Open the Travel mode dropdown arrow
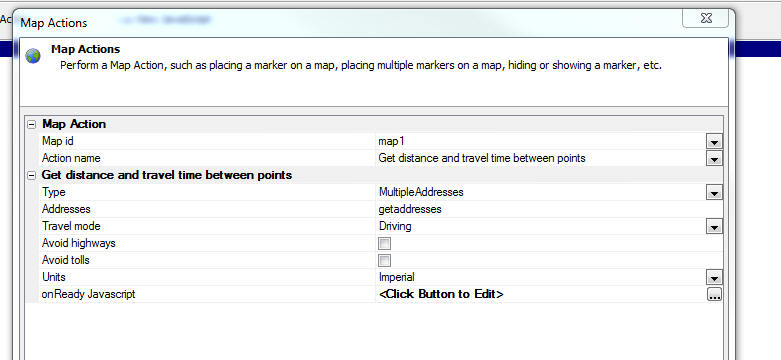 point(714,227)
